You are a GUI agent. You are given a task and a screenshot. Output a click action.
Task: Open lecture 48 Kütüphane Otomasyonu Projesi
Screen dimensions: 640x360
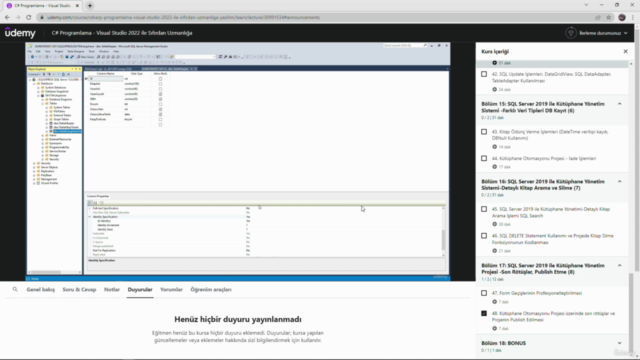[553, 317]
